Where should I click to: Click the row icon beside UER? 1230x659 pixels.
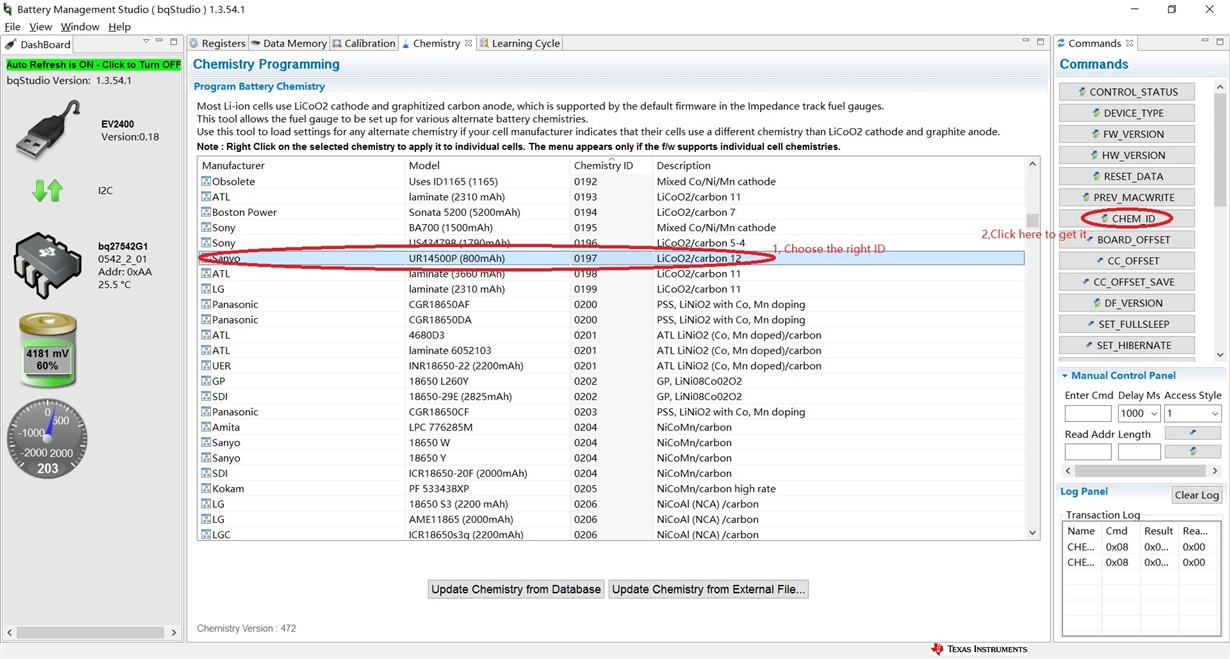(206, 366)
